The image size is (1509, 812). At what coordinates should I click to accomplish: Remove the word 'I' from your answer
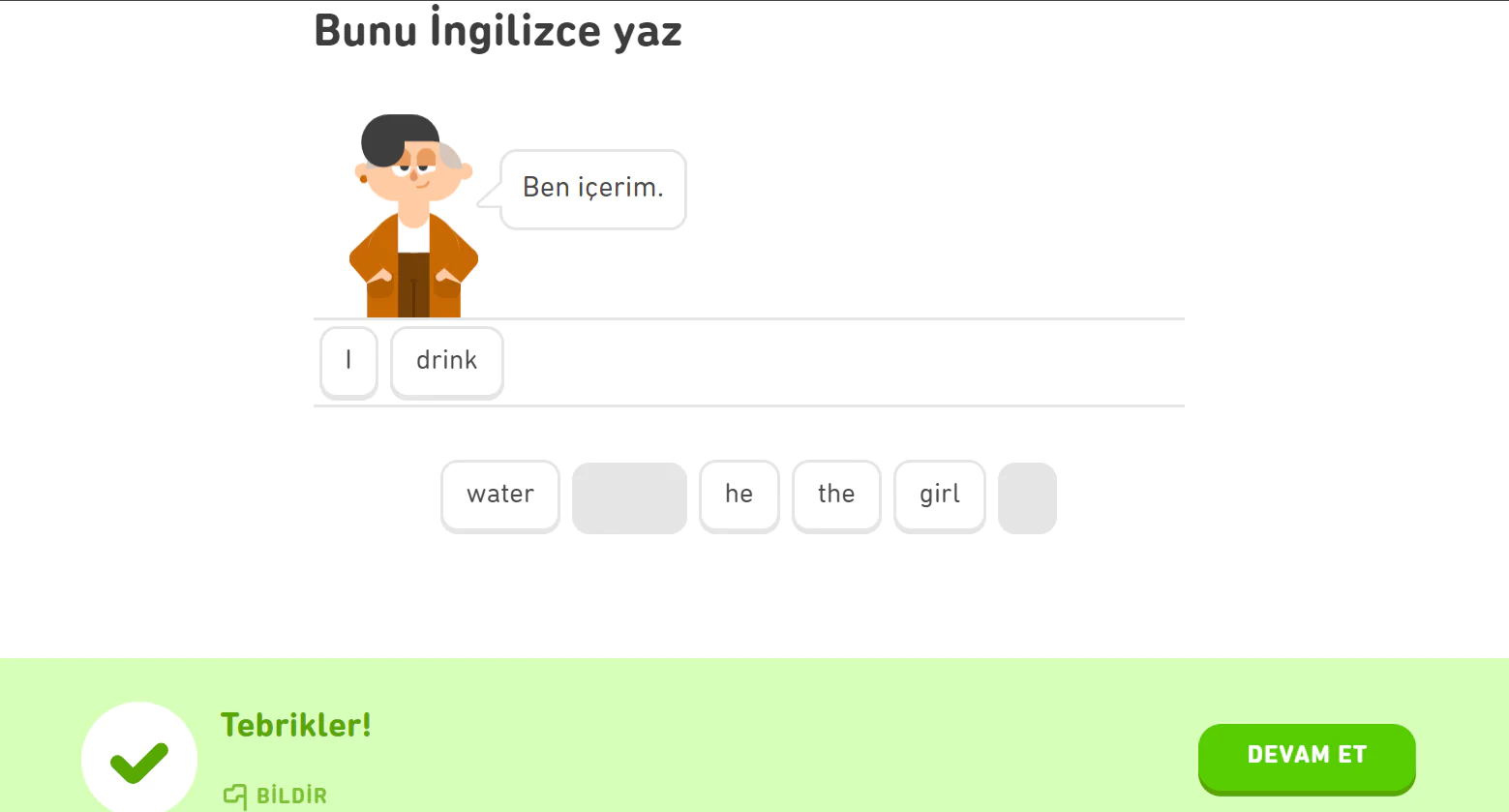[348, 361]
